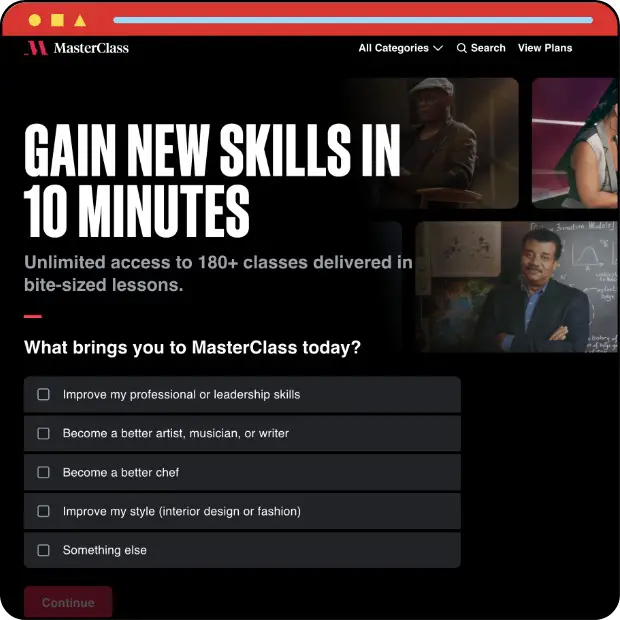The image size is (620, 620).
Task: Click the light blue address bar
Action: [x=353, y=20]
